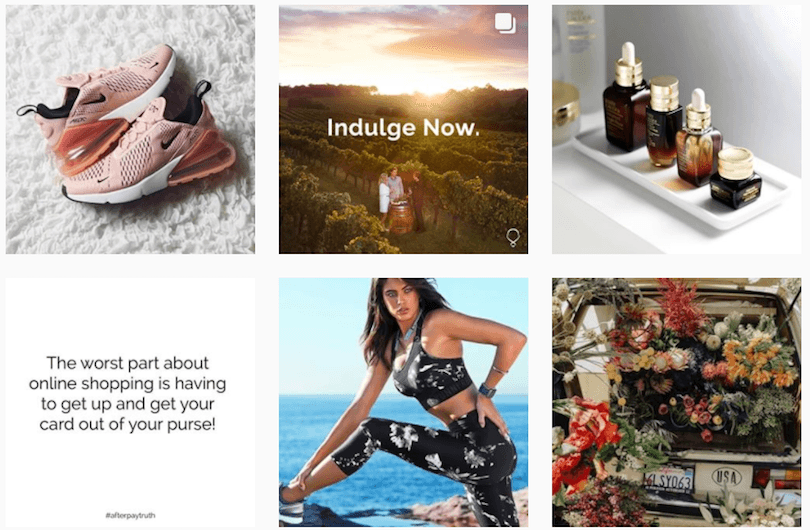This screenshot has height=530, width=810.
Task: Open the flower-filled car trunk post
Action: [x=677, y=402]
